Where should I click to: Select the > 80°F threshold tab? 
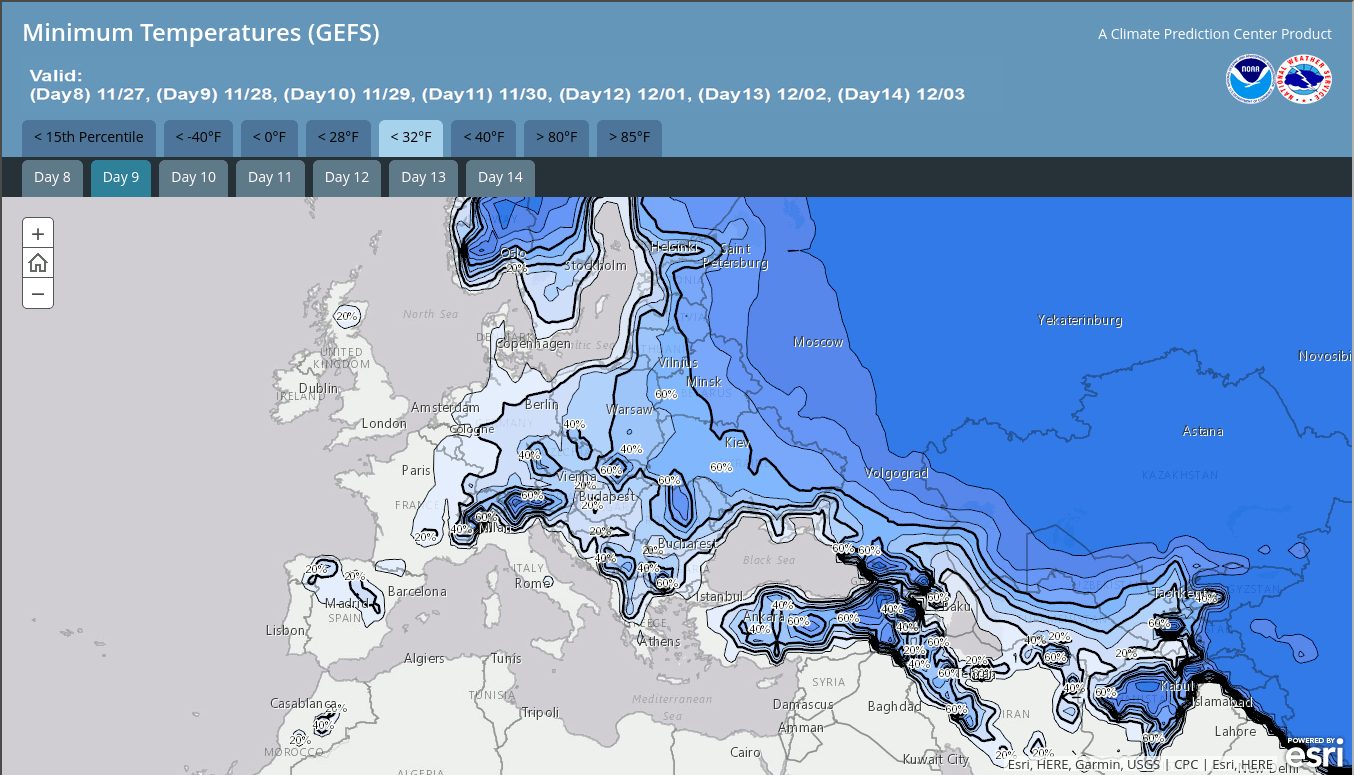[556, 138]
